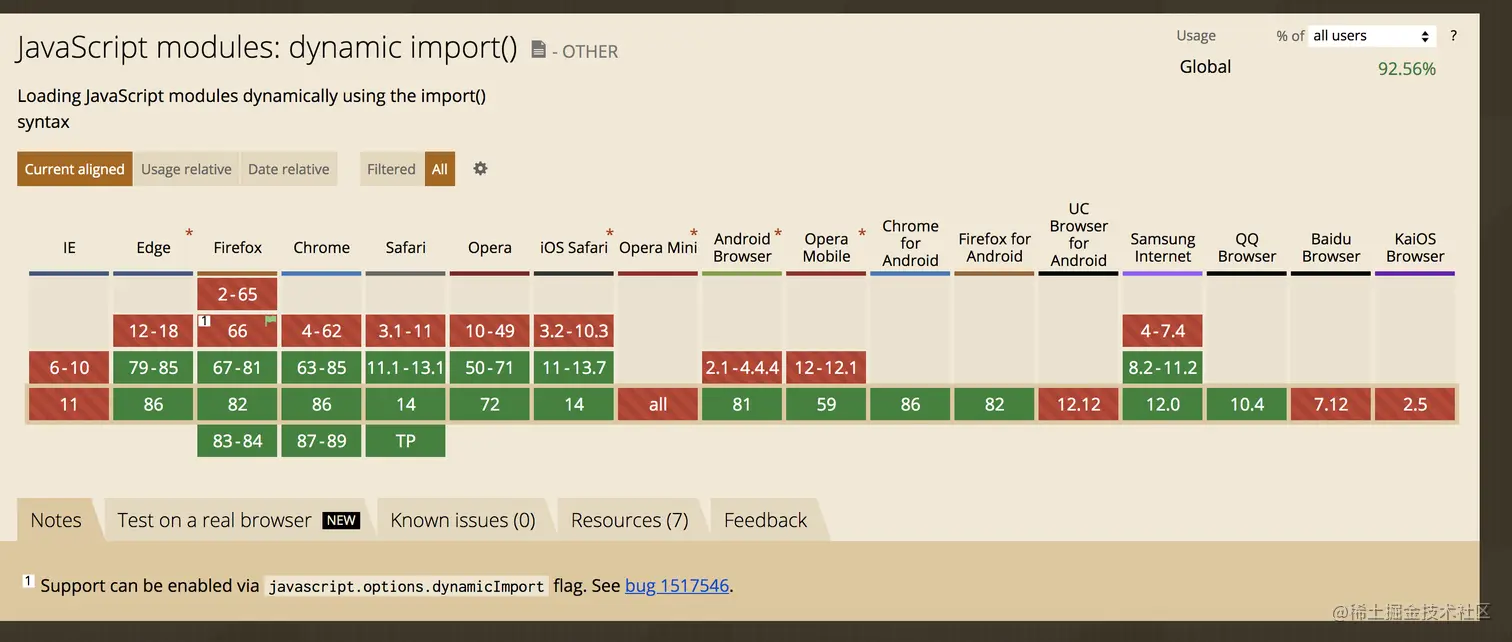Click the UC Browser 12.12 cell
The height and width of the screenshot is (642, 1512).
pyautogui.click(x=1078, y=404)
